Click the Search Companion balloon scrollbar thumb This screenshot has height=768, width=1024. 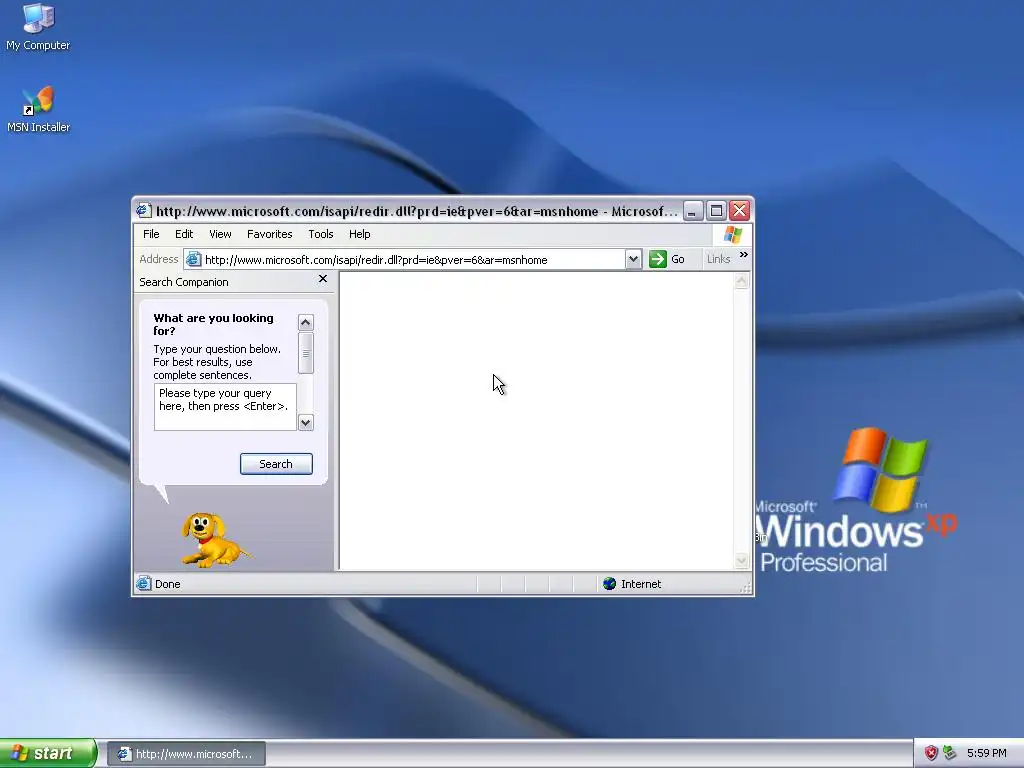(306, 353)
